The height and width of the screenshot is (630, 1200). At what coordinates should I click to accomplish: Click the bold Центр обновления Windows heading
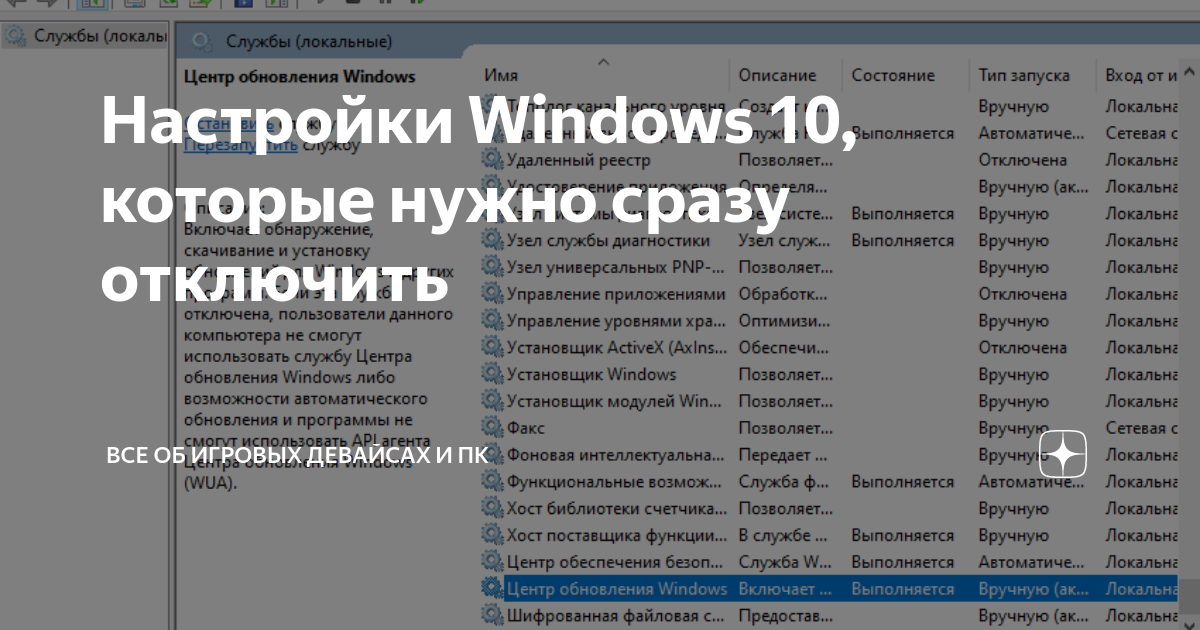tap(299, 77)
